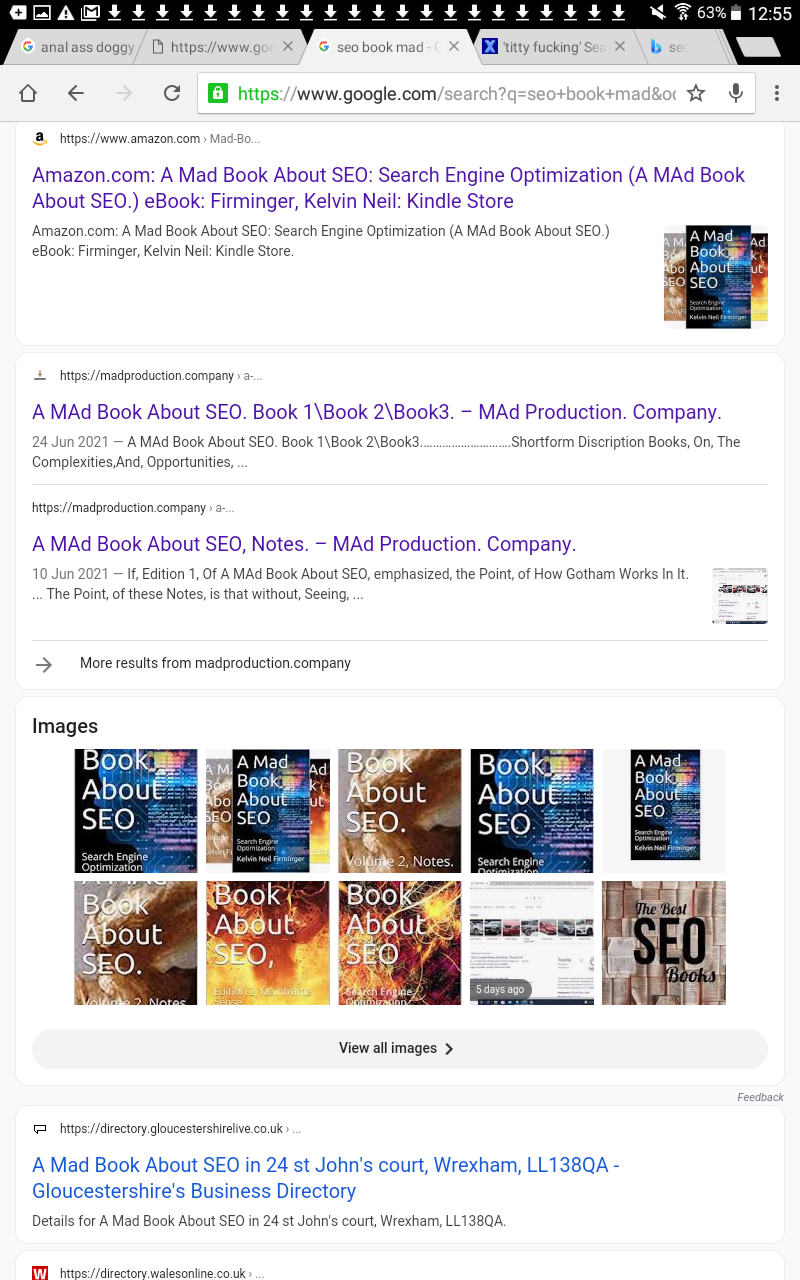Open the Amazon A Mad Book About SEO result
800x1280 pixels.
388,188
